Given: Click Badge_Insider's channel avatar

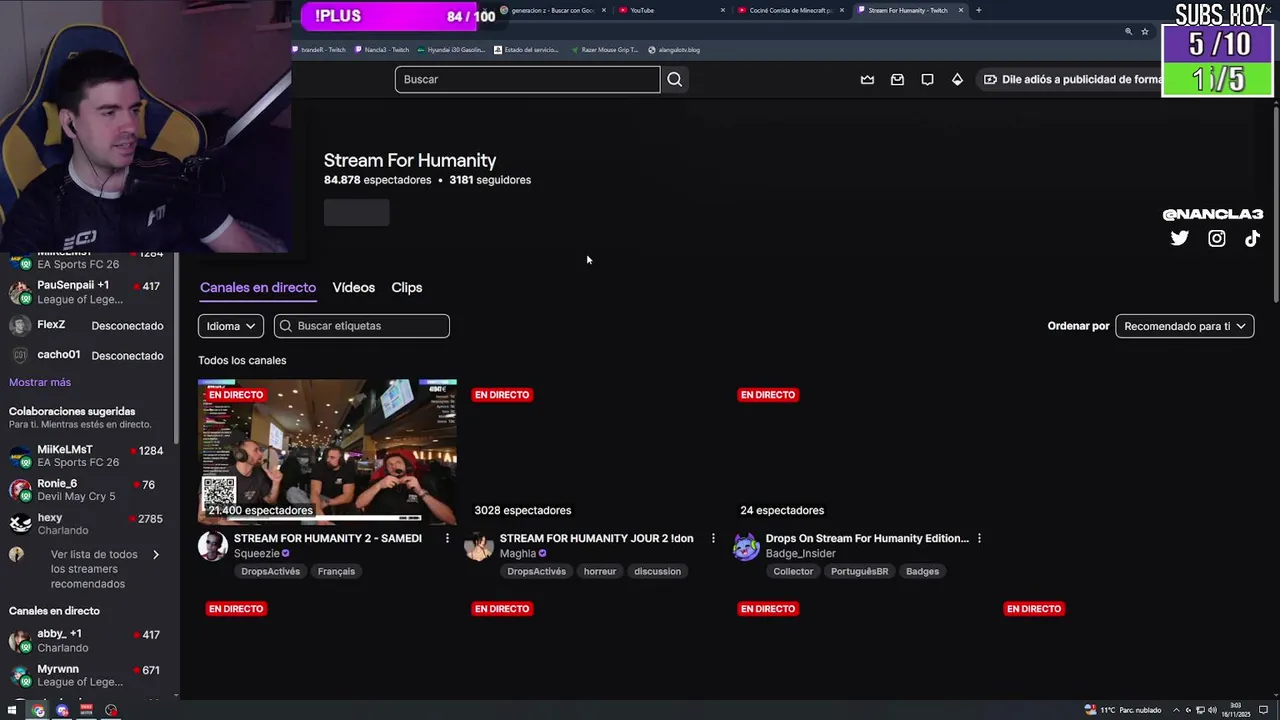Looking at the screenshot, I should click(745, 546).
